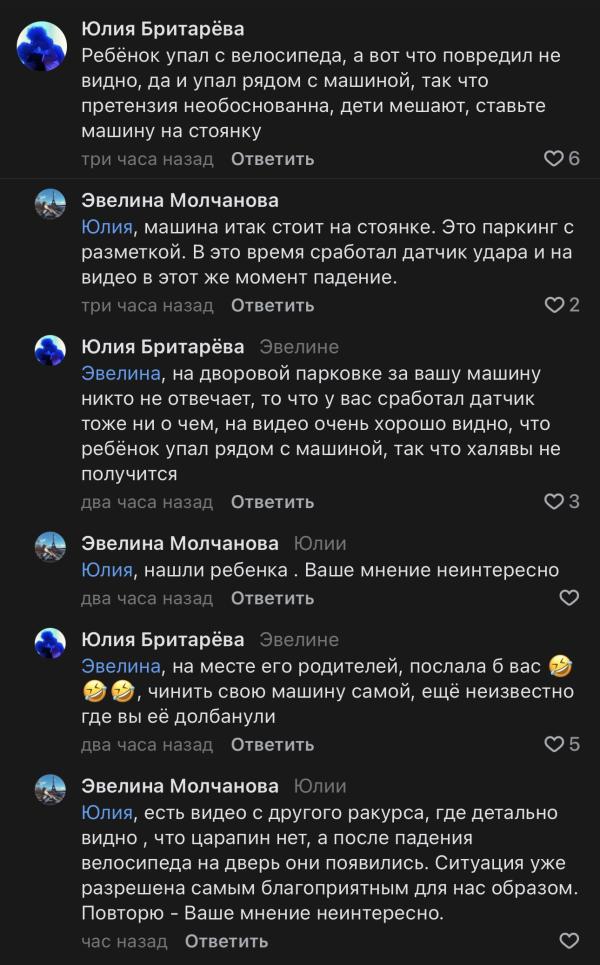The width and height of the screenshot is (600, 965).
Task: Tap the "Юлия" mention in the "нашли ребенка" comment
Action: coord(106,570)
